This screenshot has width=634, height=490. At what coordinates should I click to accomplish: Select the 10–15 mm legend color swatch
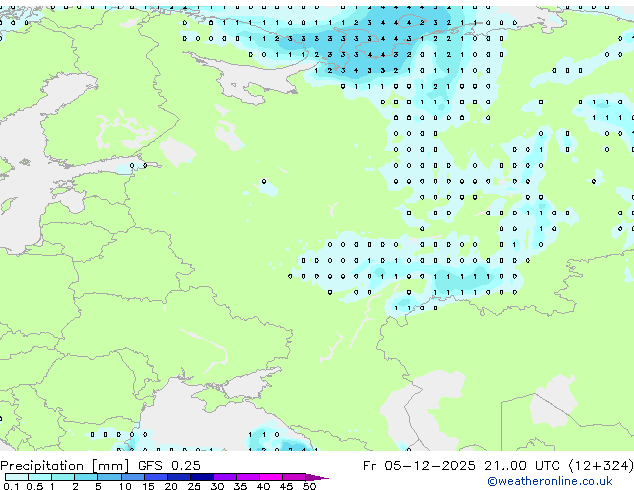(x=133, y=477)
